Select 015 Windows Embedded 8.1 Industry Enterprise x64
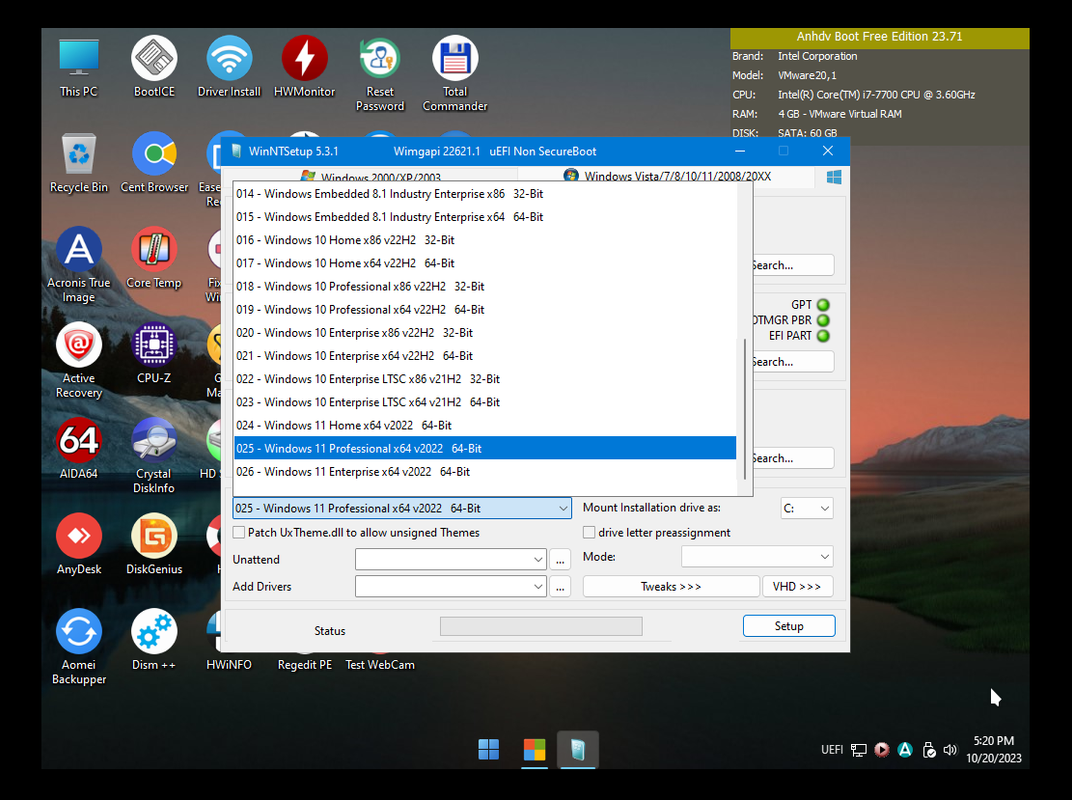 (485, 217)
